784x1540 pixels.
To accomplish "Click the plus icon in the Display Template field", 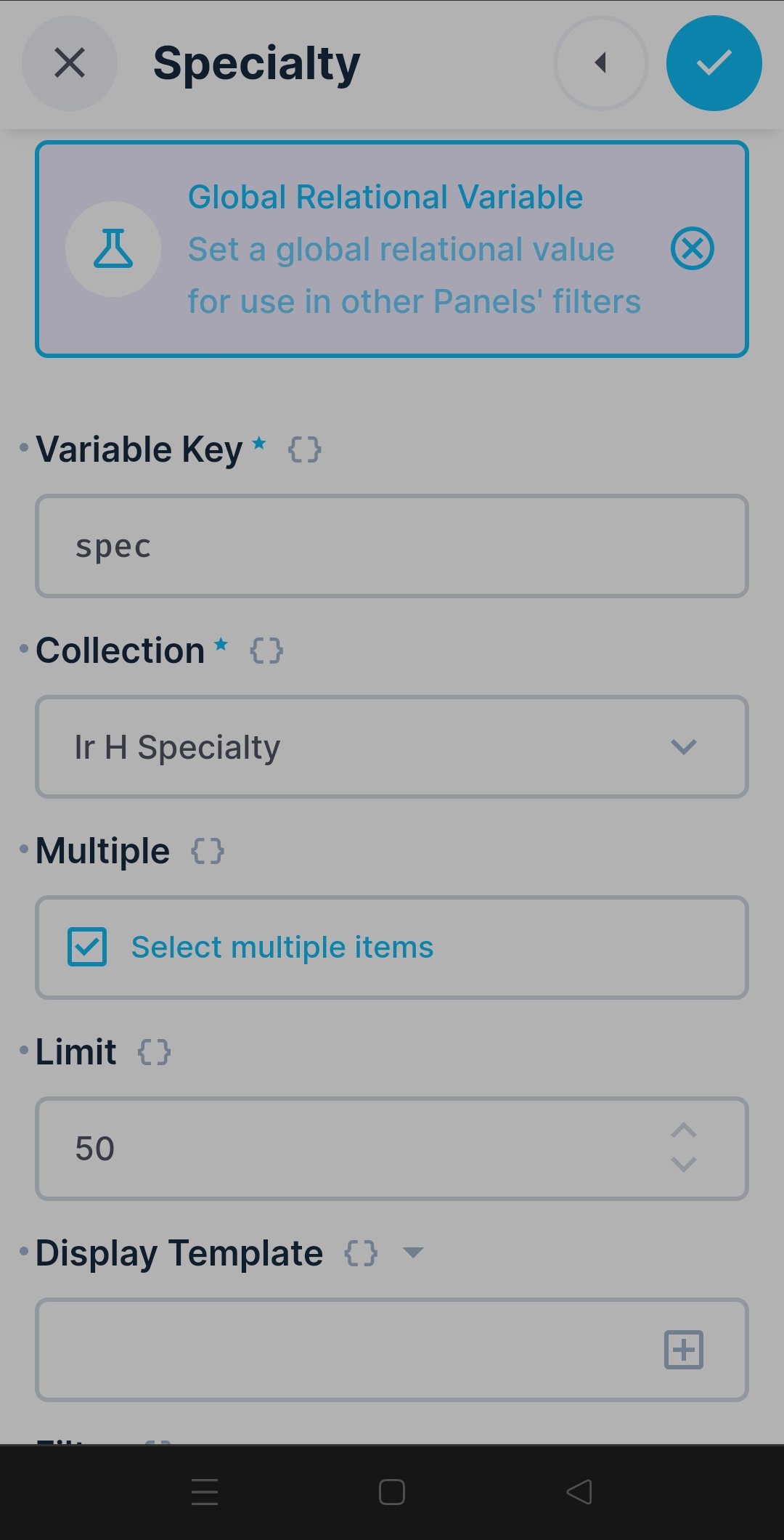I will pos(683,1350).
